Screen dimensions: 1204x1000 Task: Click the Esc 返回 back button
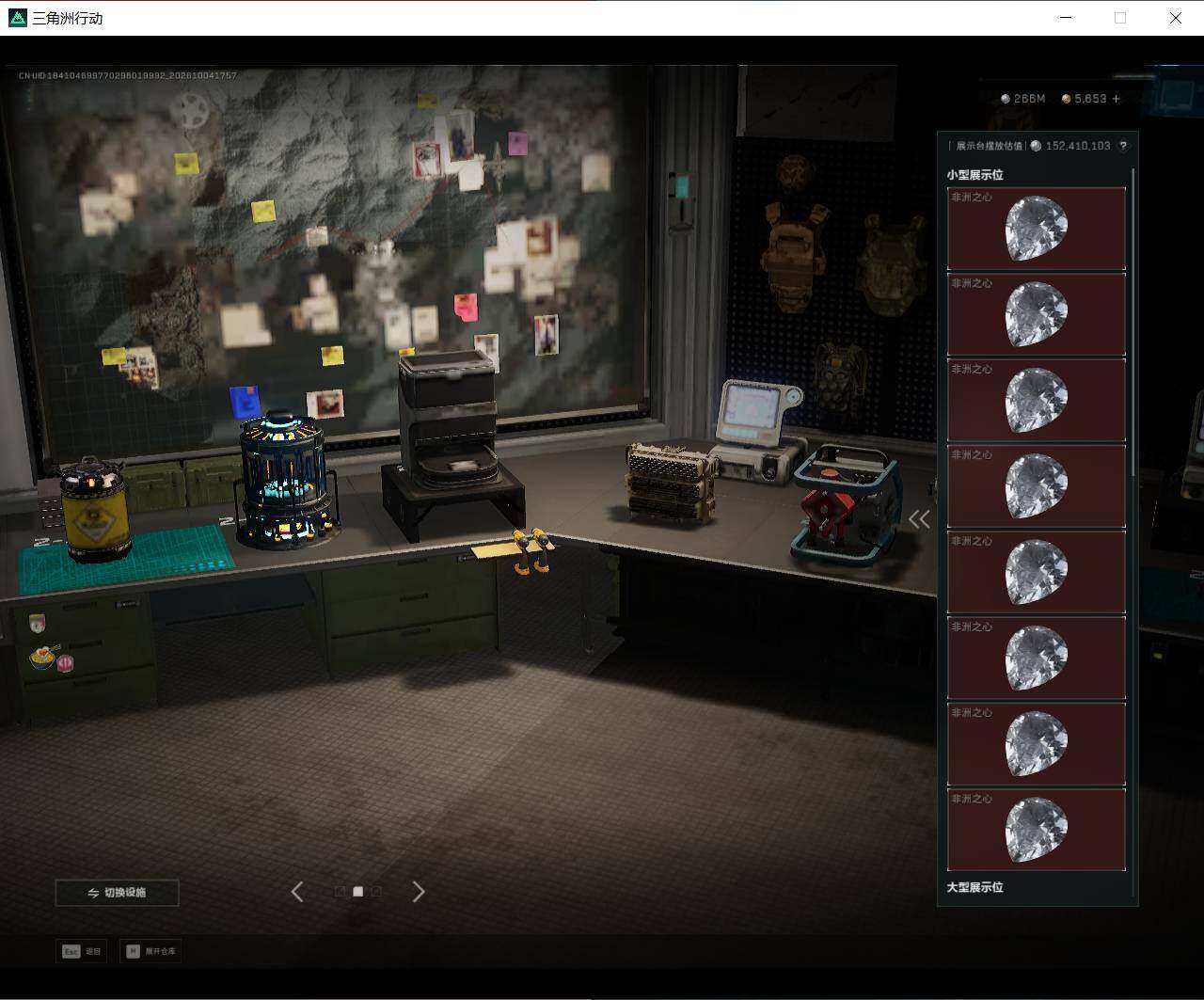pyautogui.click(x=81, y=951)
